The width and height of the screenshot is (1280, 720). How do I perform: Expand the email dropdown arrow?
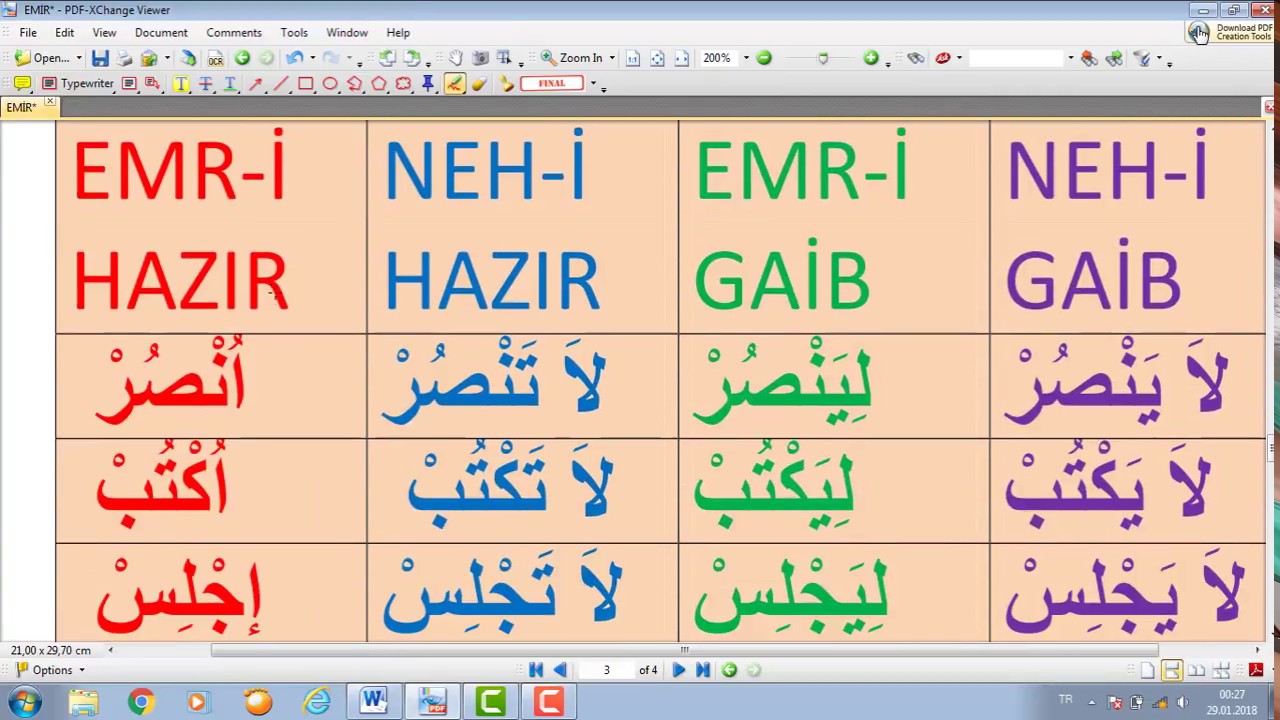[x=167, y=58]
